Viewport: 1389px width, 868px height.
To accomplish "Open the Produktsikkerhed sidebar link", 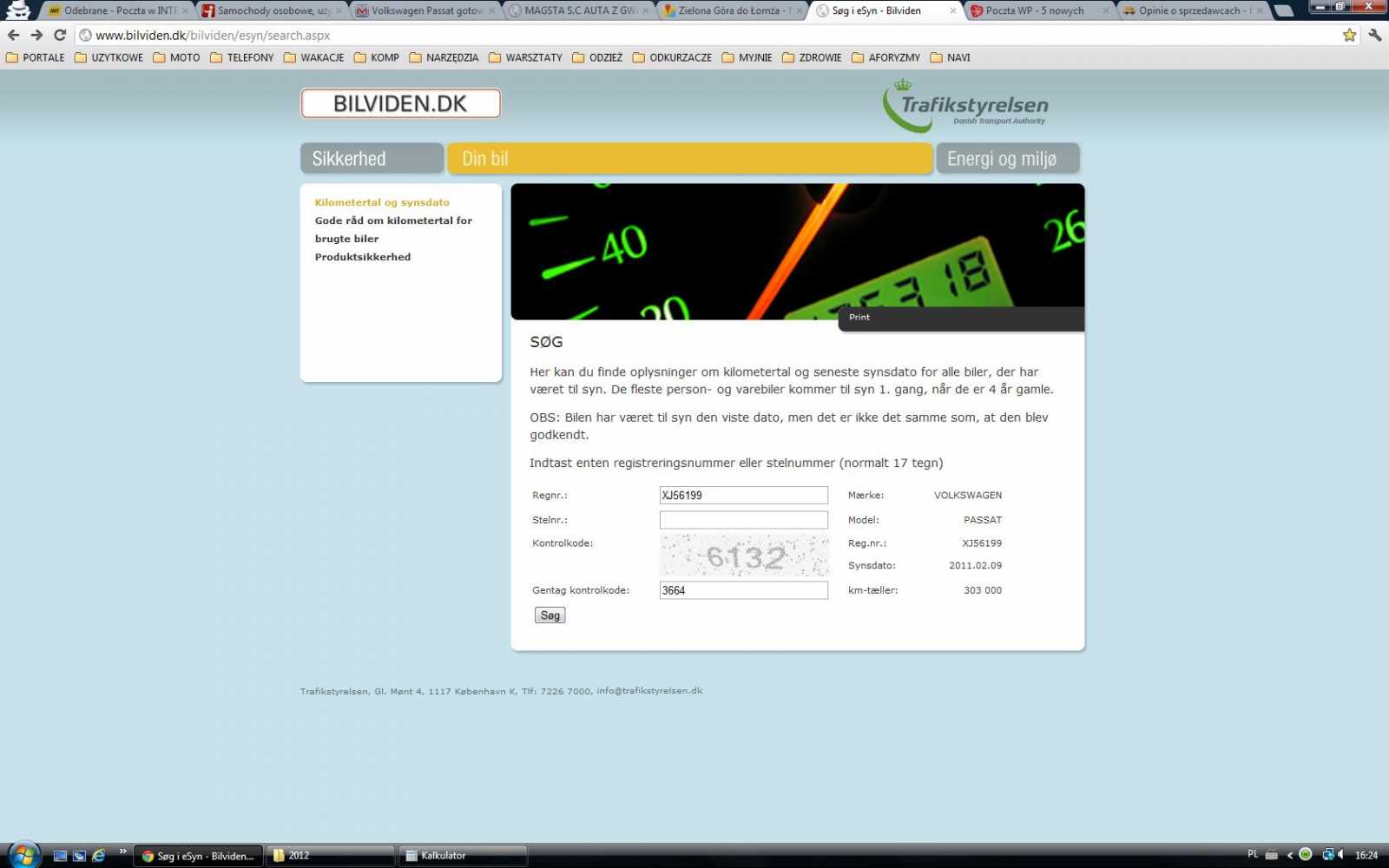I will [x=363, y=257].
